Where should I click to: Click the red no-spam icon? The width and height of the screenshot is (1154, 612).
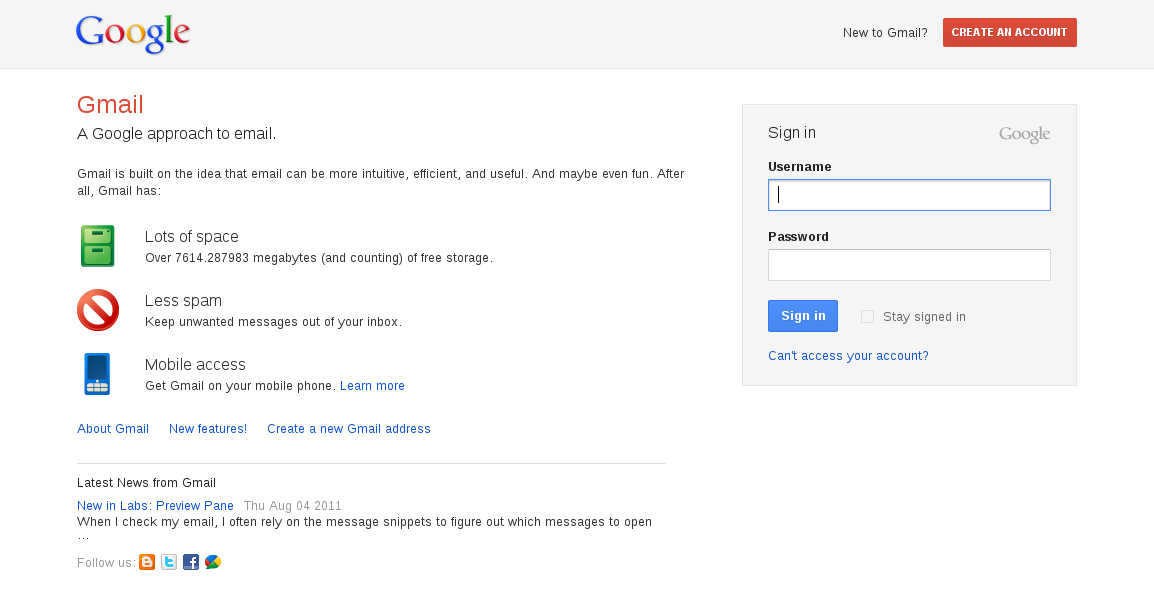[98, 310]
